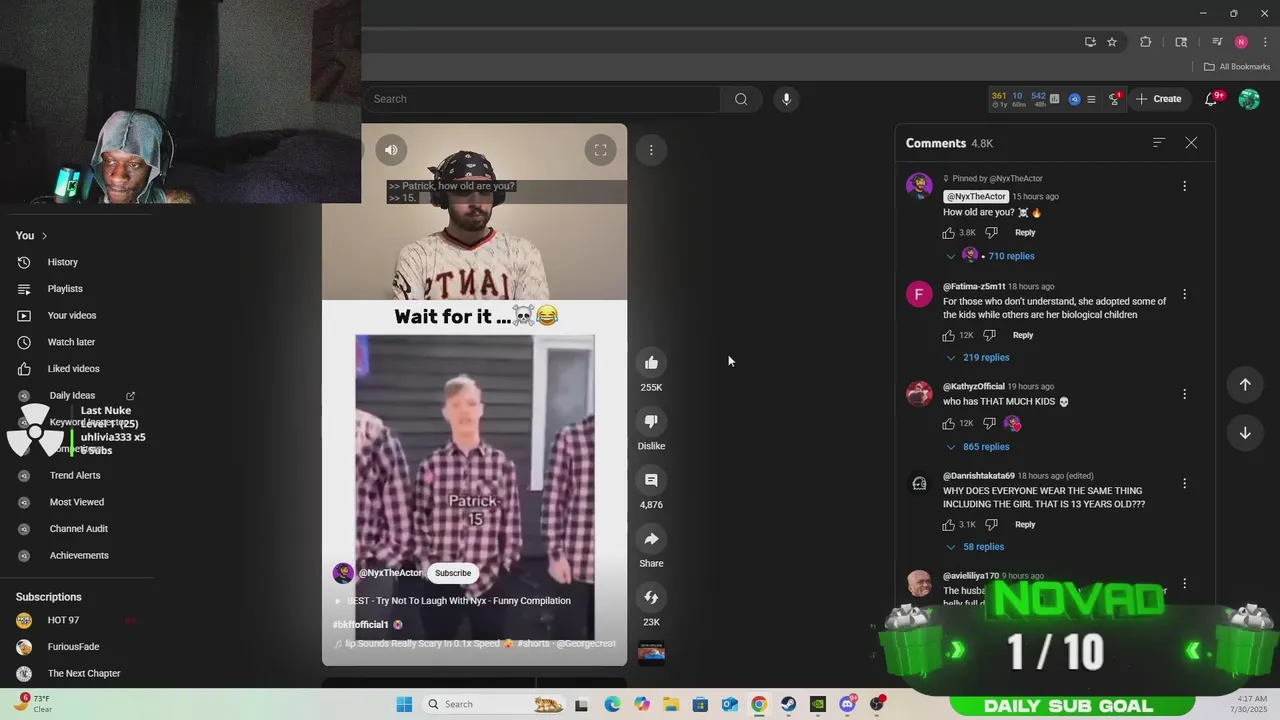Viewport: 1280px width, 720px height.
Task: Like the Short with 255K likes
Action: click(x=651, y=362)
